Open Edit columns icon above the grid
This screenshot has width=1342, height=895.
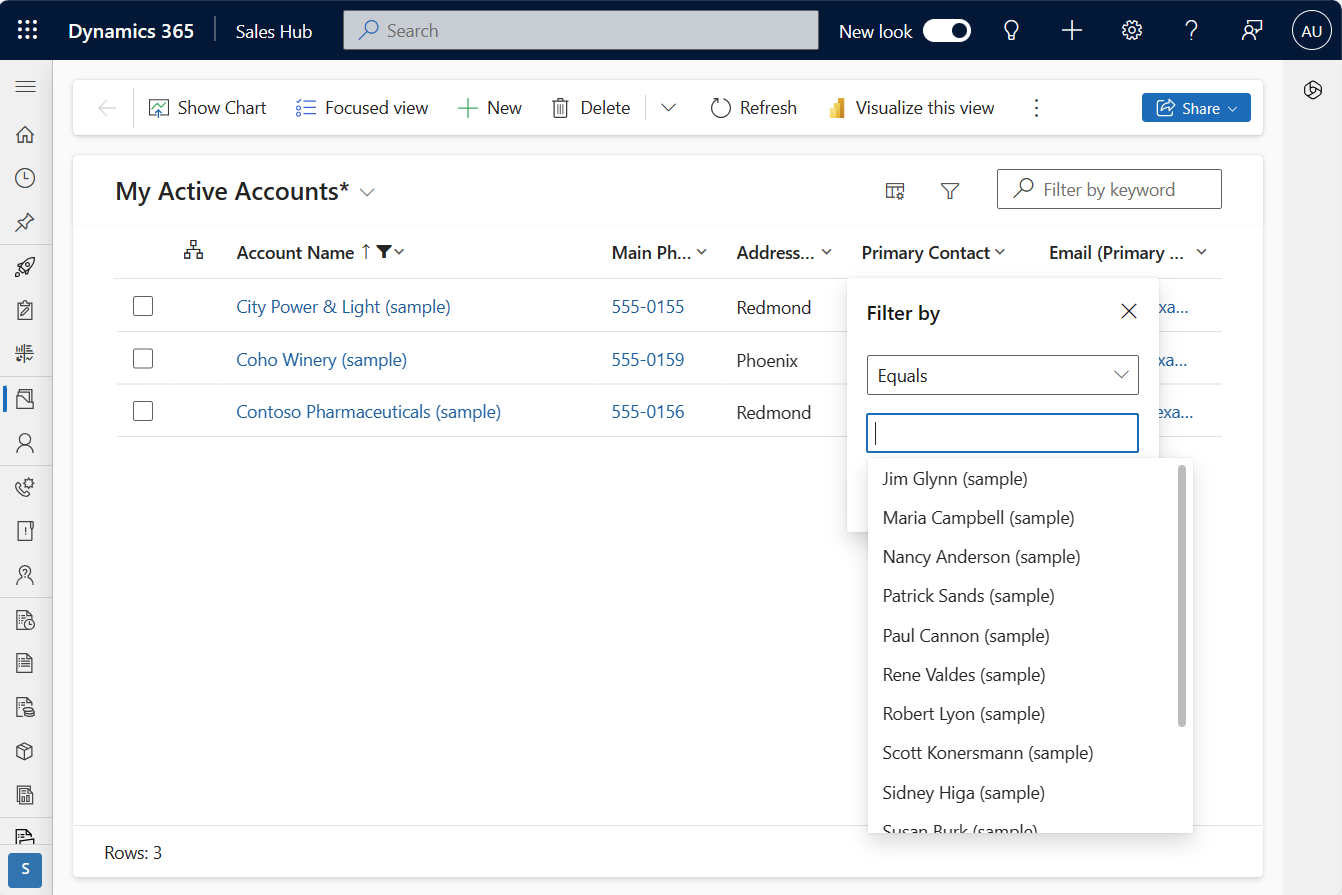895,189
